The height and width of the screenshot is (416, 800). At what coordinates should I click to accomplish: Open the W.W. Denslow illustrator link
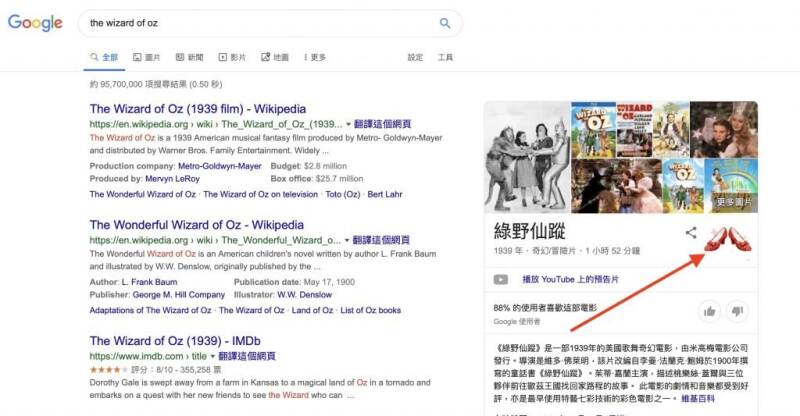(305, 295)
